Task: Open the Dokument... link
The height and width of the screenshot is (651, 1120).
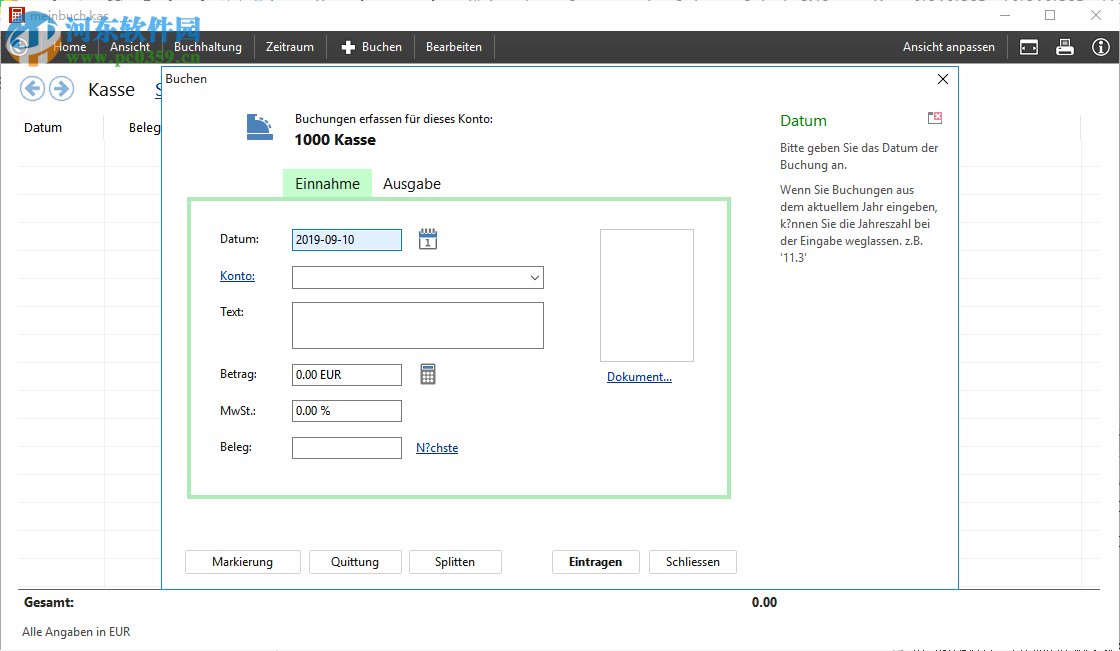Action: 639,377
